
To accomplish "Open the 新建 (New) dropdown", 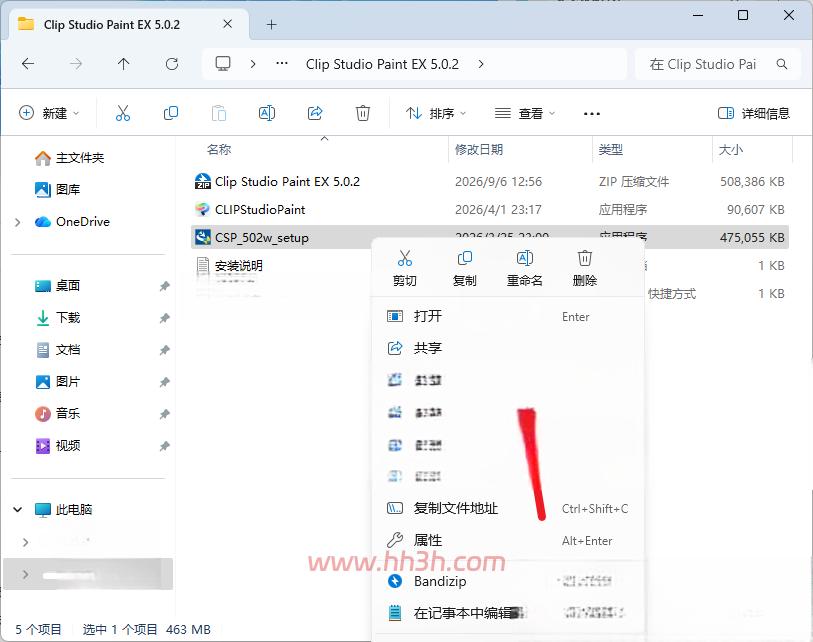I will (49, 113).
